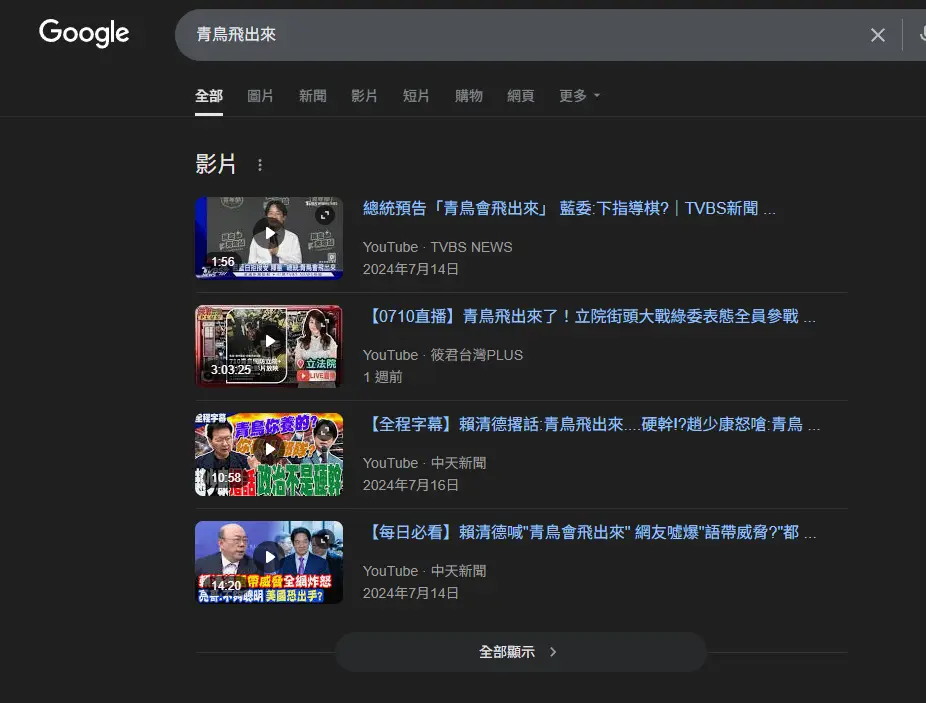Image resolution: width=926 pixels, height=703 pixels.
Task: Open the 影片 search tab
Action: click(x=364, y=96)
